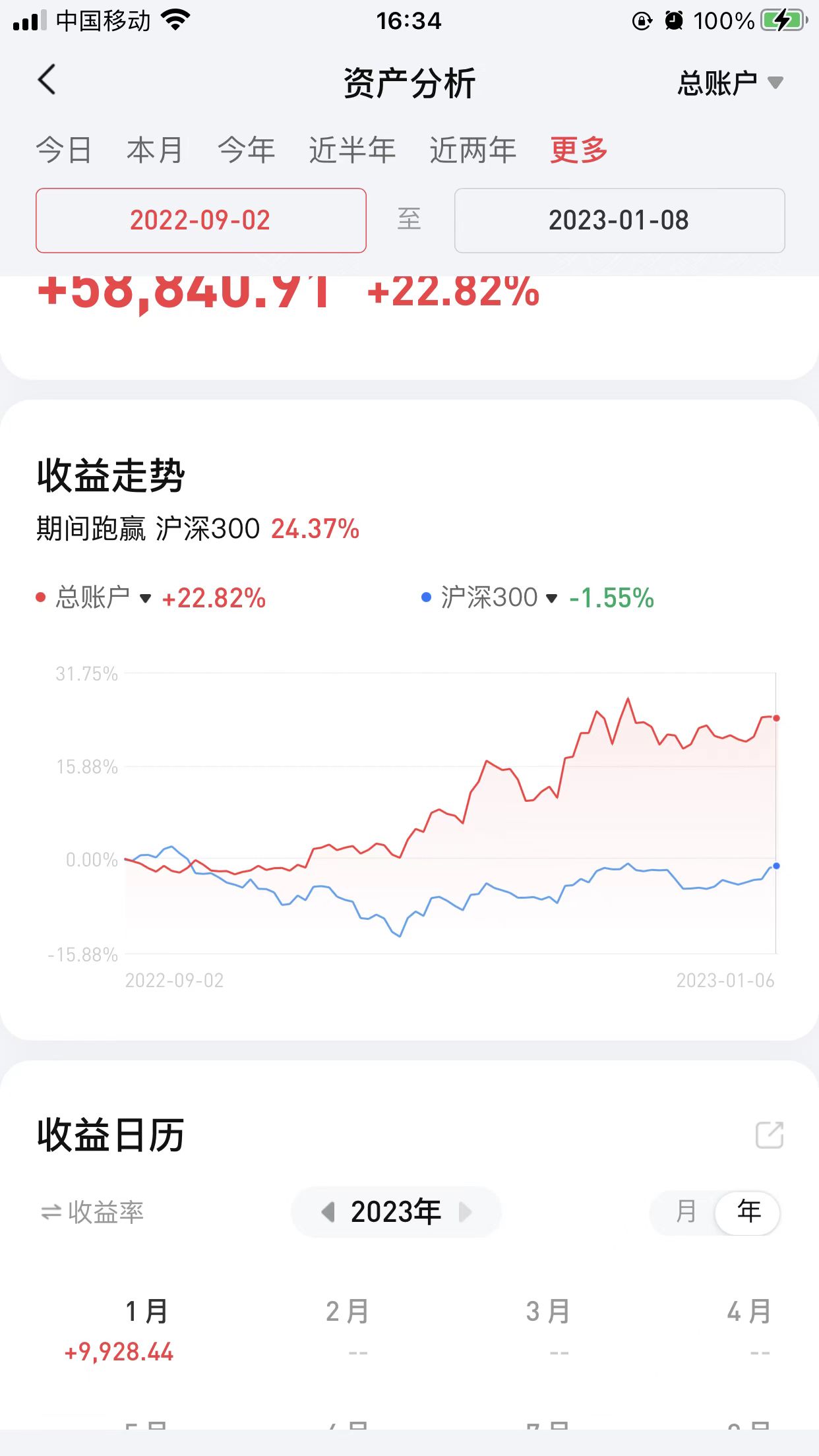Go to previous year in calendar
Image resolution: width=819 pixels, height=1456 pixels.
[x=328, y=1211]
